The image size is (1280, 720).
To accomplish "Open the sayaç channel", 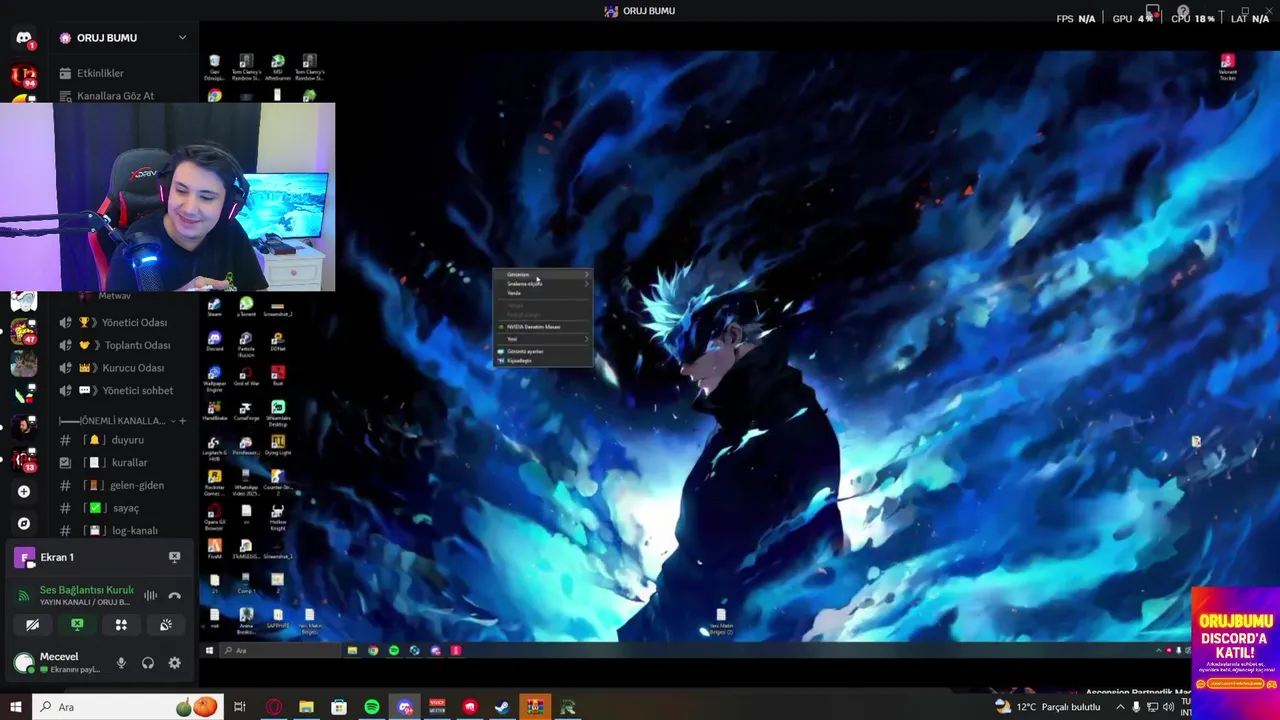I will pos(123,508).
